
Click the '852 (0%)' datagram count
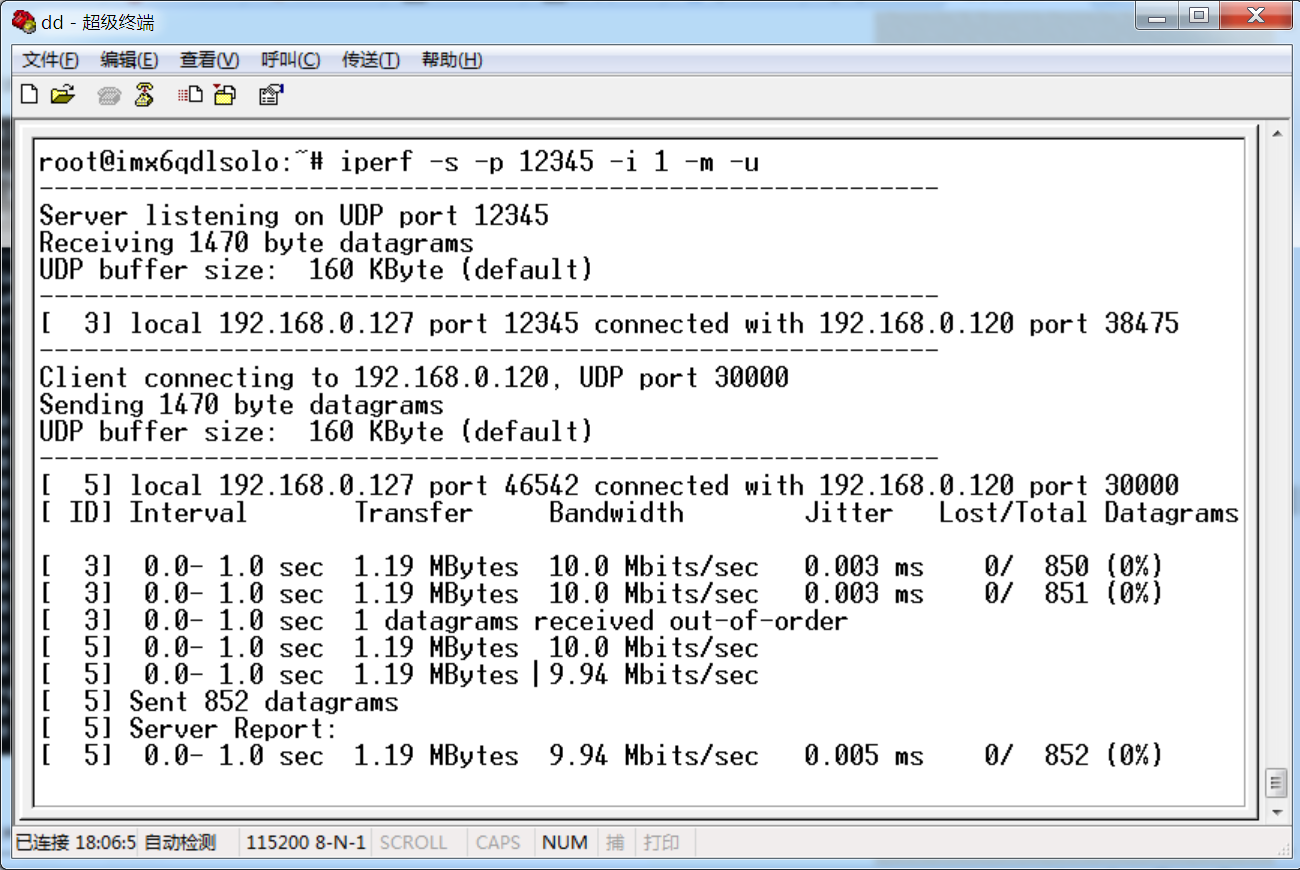pos(1103,756)
